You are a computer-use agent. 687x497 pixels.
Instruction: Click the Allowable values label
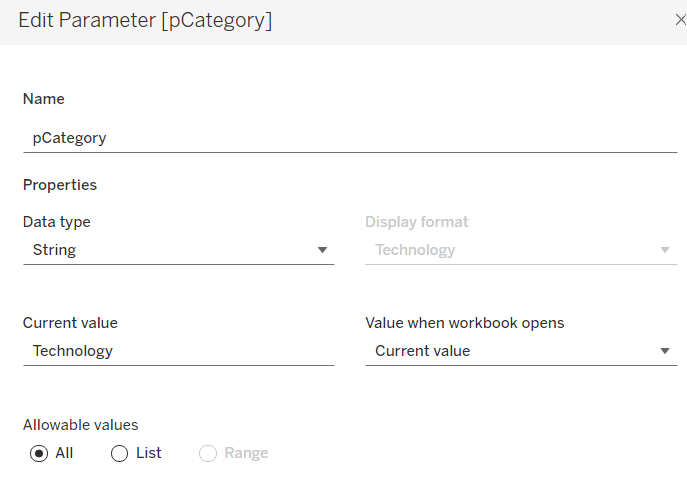[80, 425]
